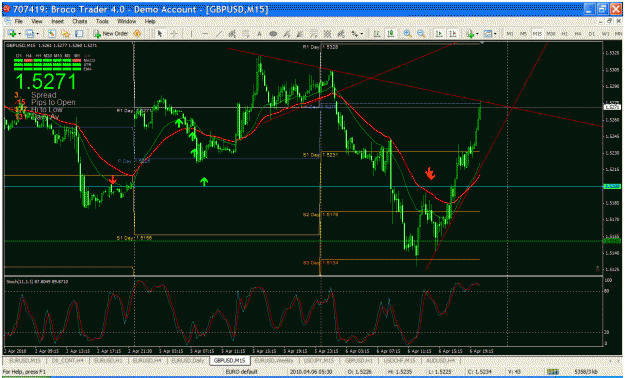Switch to the EURUSD,M15 chart tab
Viewport: 625px width, 378px height.
[25, 360]
